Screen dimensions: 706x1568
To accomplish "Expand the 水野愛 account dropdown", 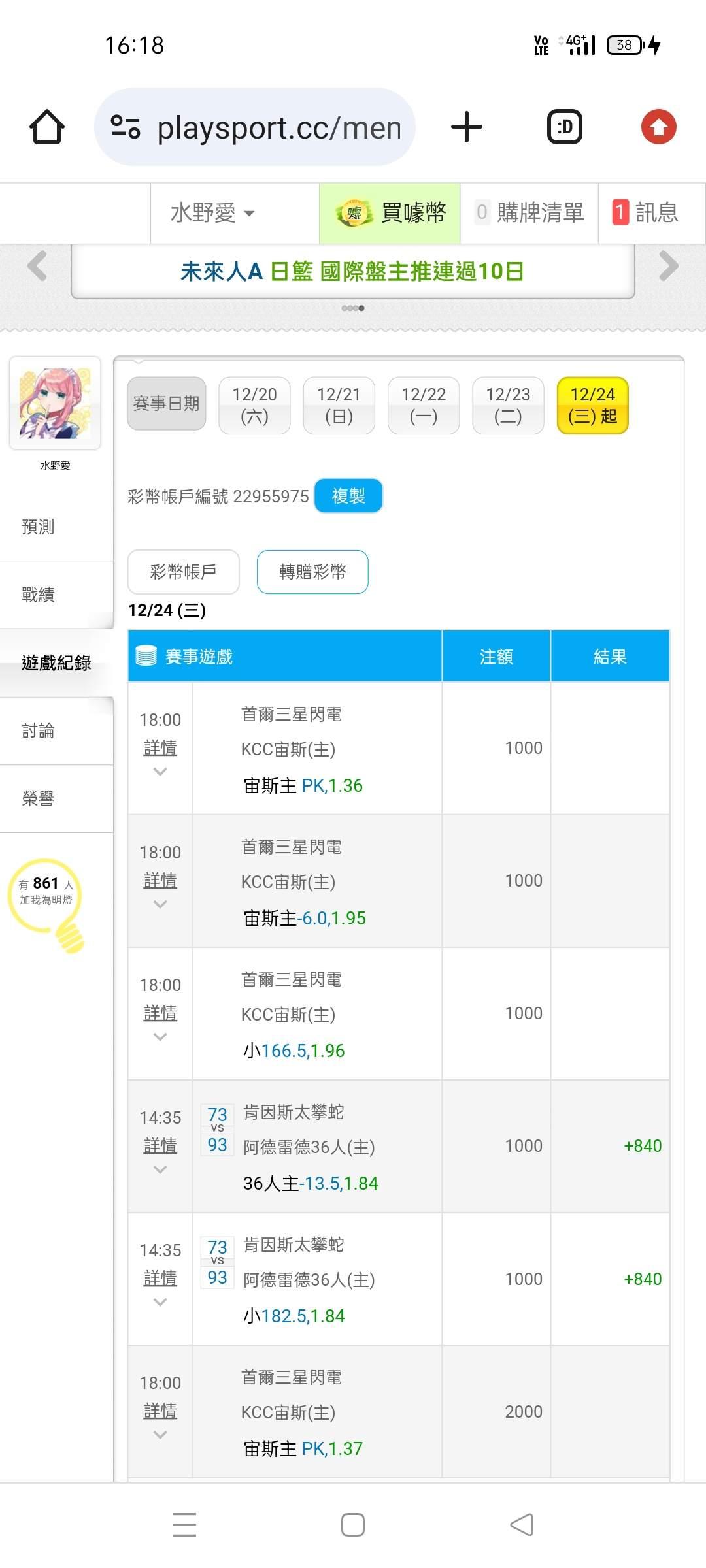I will [212, 213].
